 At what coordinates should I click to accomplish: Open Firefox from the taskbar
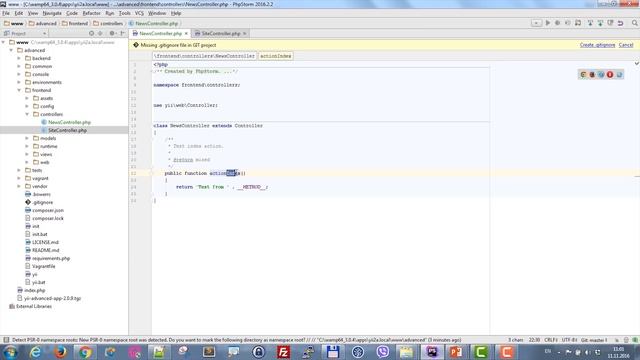point(60,352)
